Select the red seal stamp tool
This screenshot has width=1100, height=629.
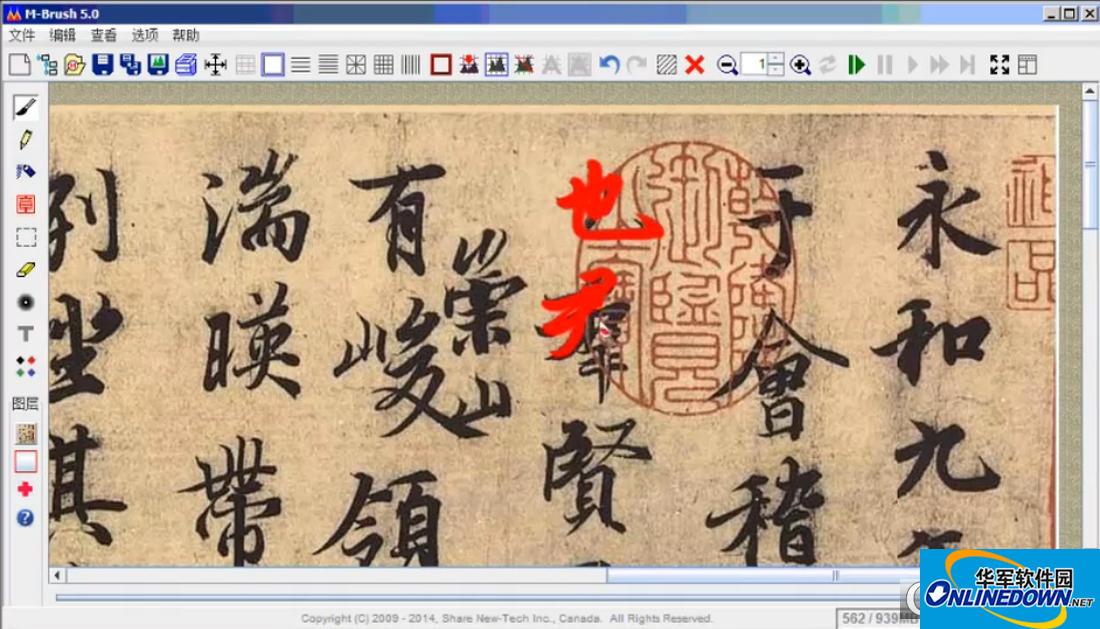[x=26, y=204]
